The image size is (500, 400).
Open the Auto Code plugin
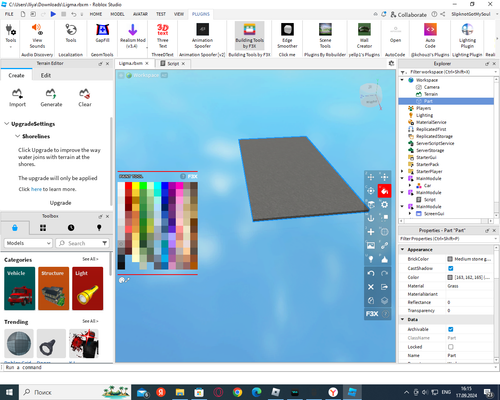tap(430, 36)
